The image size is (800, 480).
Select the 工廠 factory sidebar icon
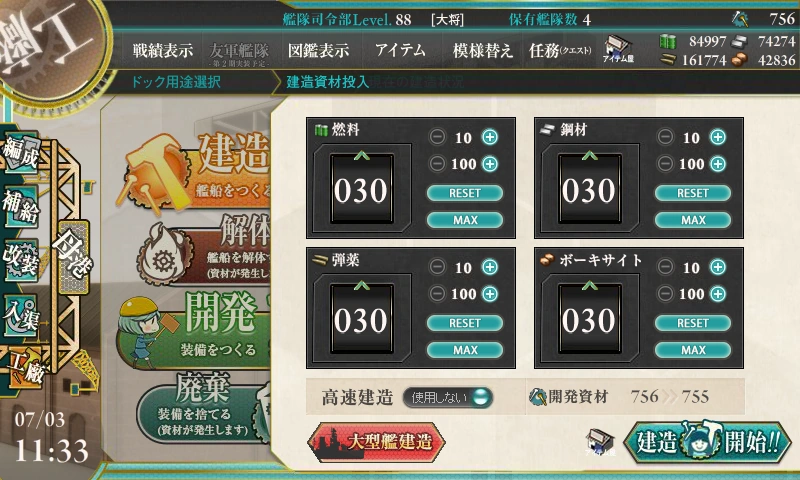point(25,368)
